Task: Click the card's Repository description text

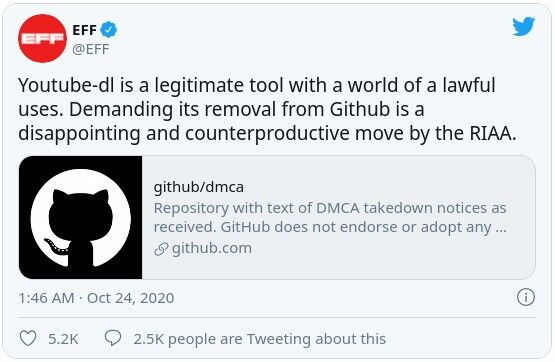Action: pos(330,218)
